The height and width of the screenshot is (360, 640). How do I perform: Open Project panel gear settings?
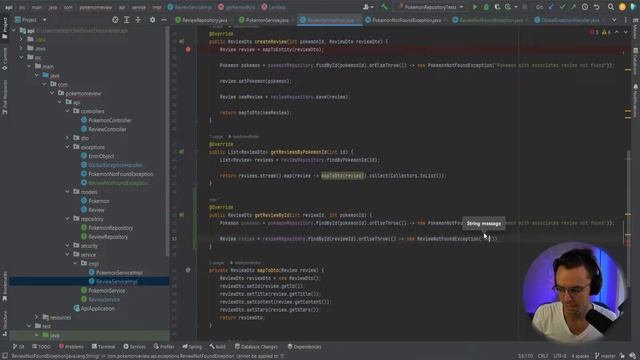[152, 20]
